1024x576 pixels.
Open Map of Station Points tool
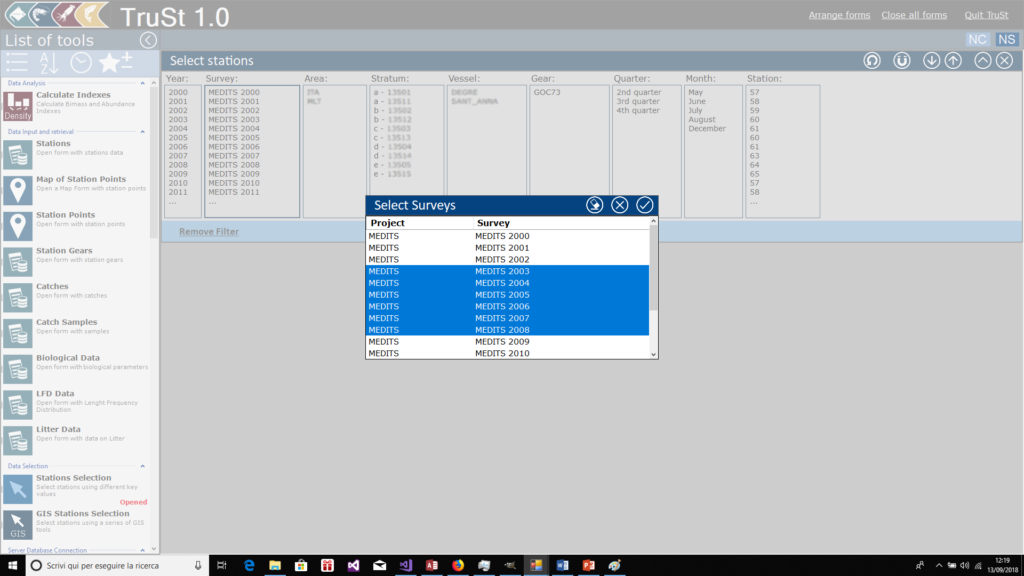pyautogui.click(x=18, y=190)
